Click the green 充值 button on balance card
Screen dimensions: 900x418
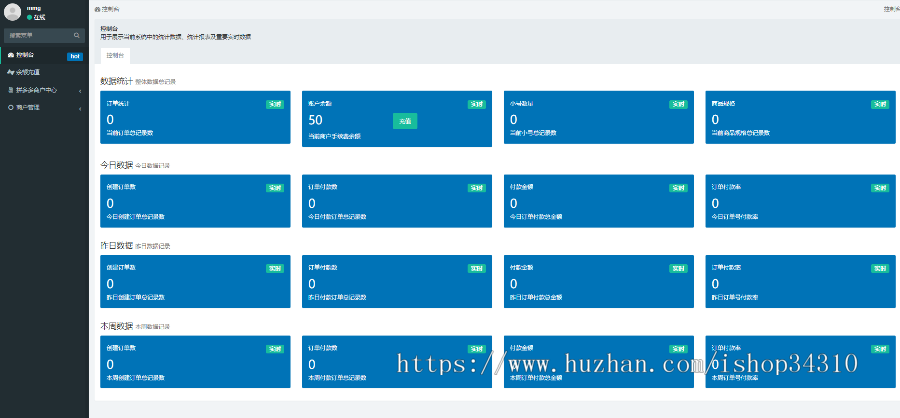[x=405, y=121]
